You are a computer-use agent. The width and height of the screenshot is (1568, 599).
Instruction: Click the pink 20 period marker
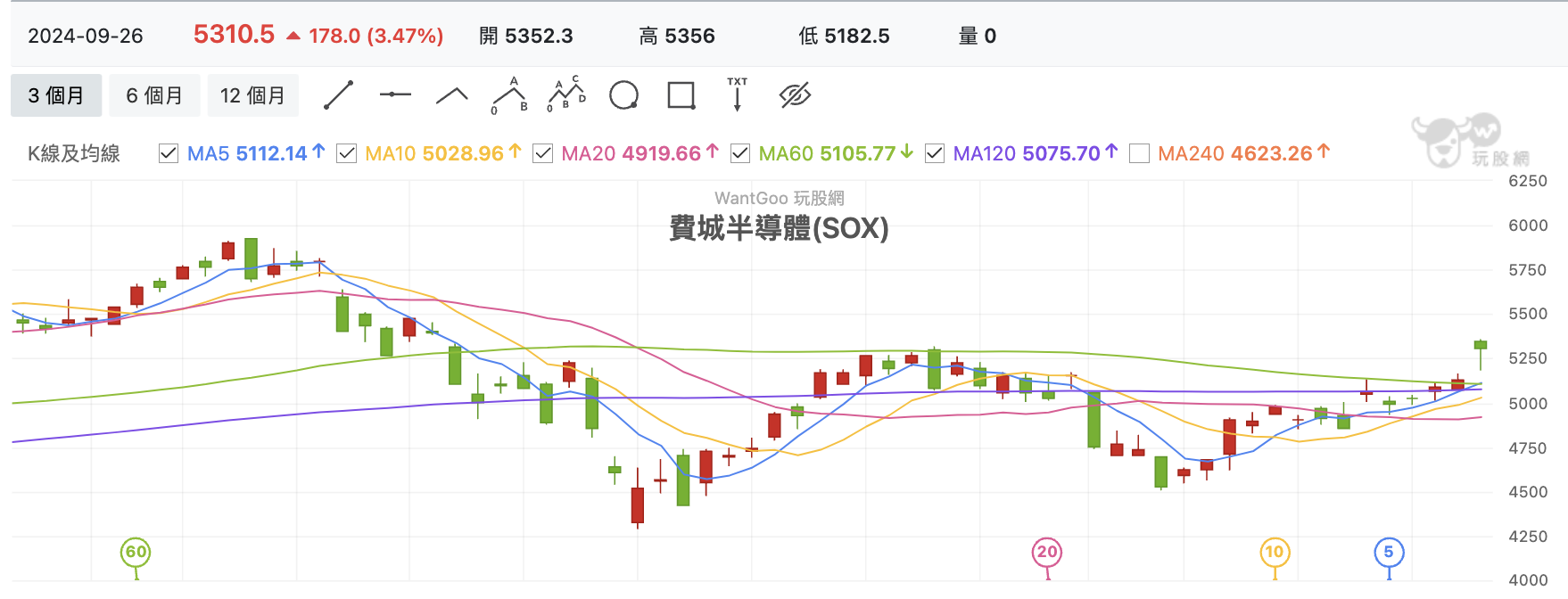[1047, 553]
